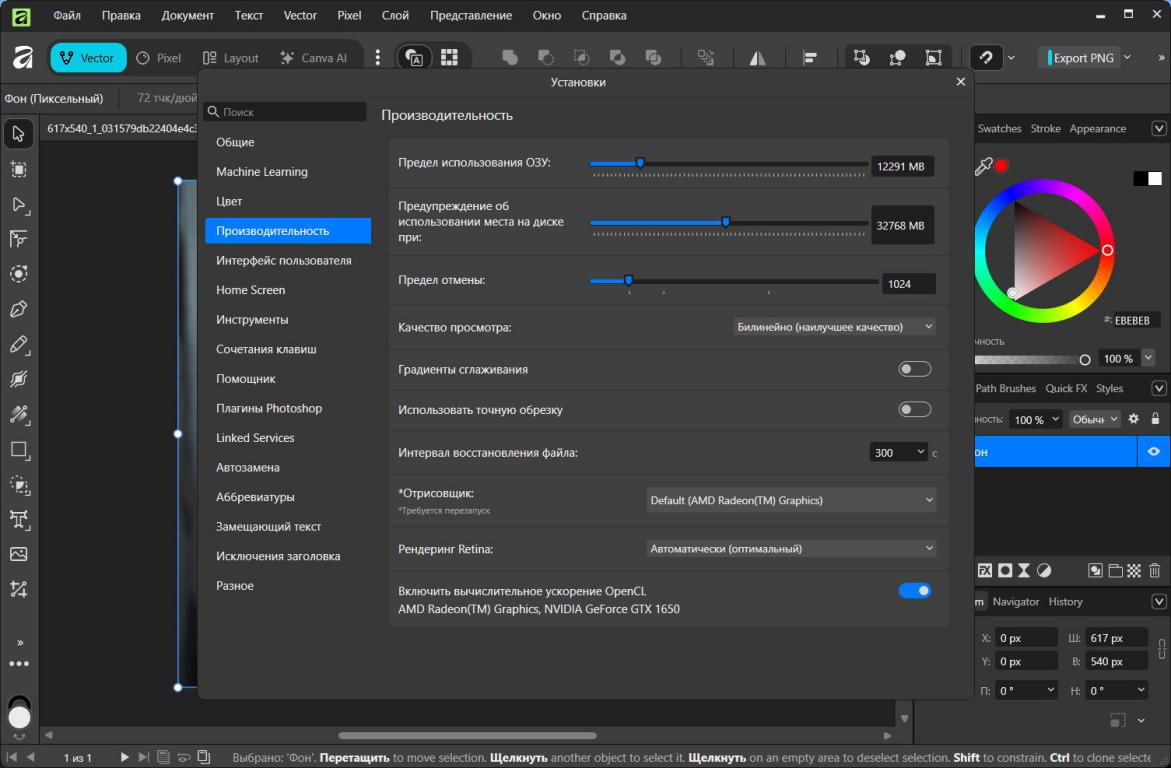The image size is (1171, 768).
Task: Click the layer lock padlock icon
Action: click(1155, 419)
